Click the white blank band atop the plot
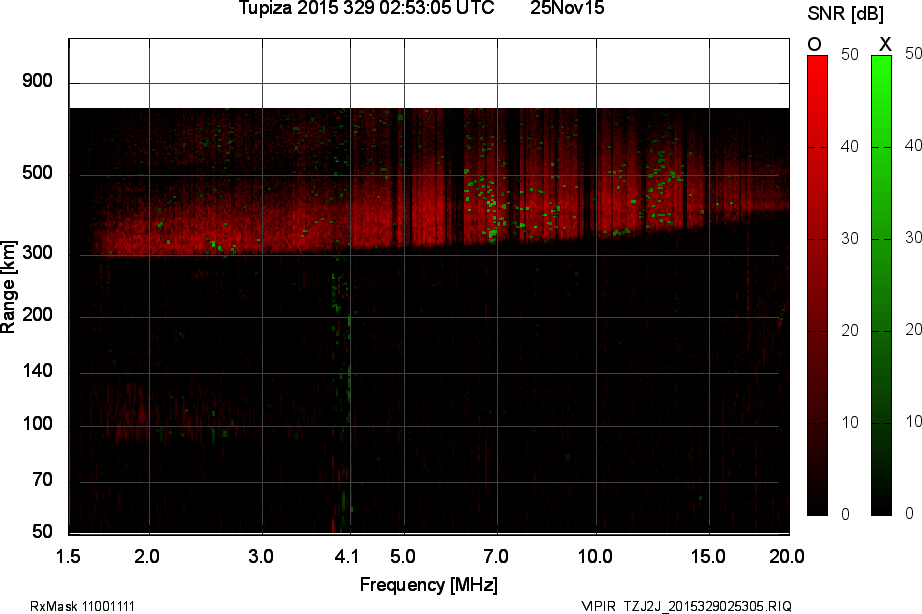Image resolution: width=922 pixels, height=614 pixels. (x=428, y=73)
